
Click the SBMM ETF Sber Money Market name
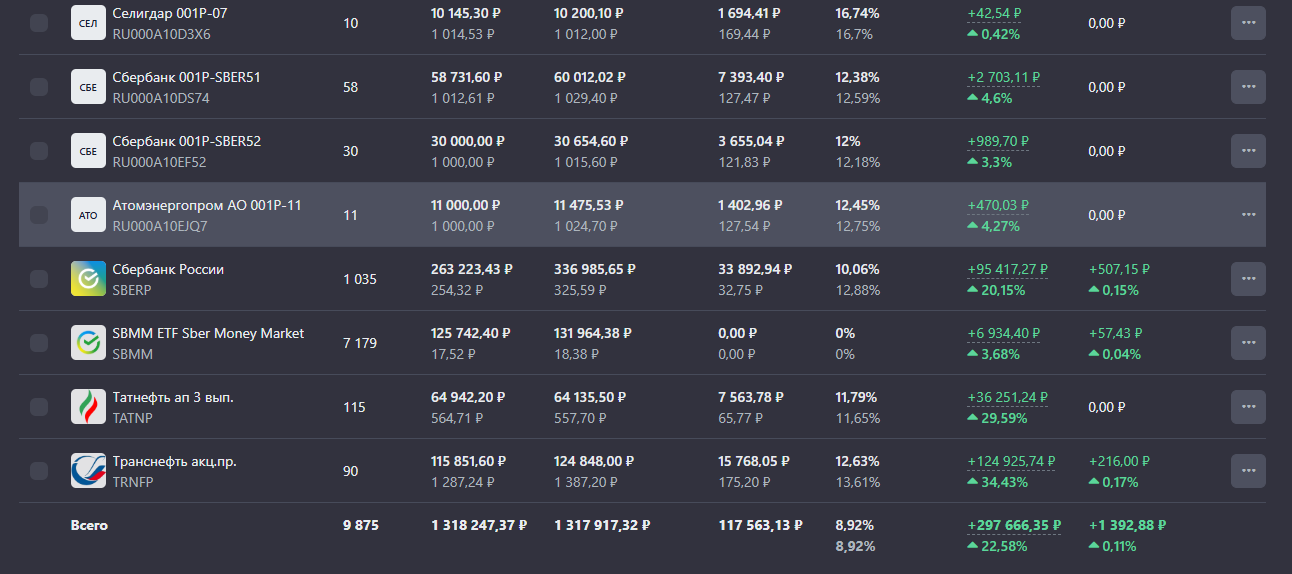208,334
